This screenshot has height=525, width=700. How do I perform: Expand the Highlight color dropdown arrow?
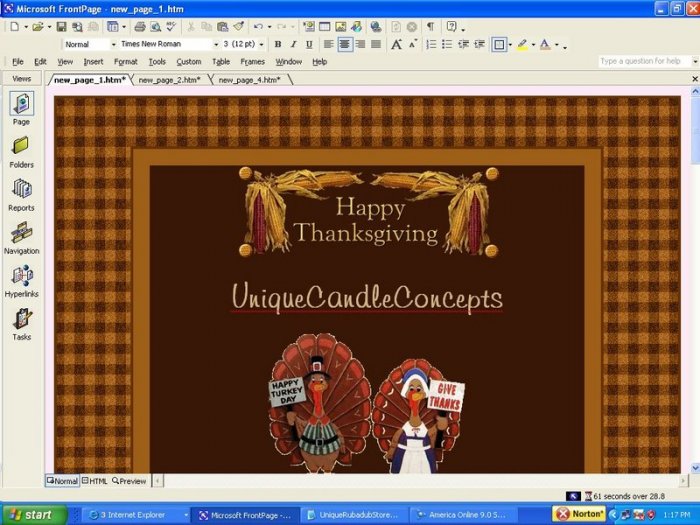click(533, 45)
